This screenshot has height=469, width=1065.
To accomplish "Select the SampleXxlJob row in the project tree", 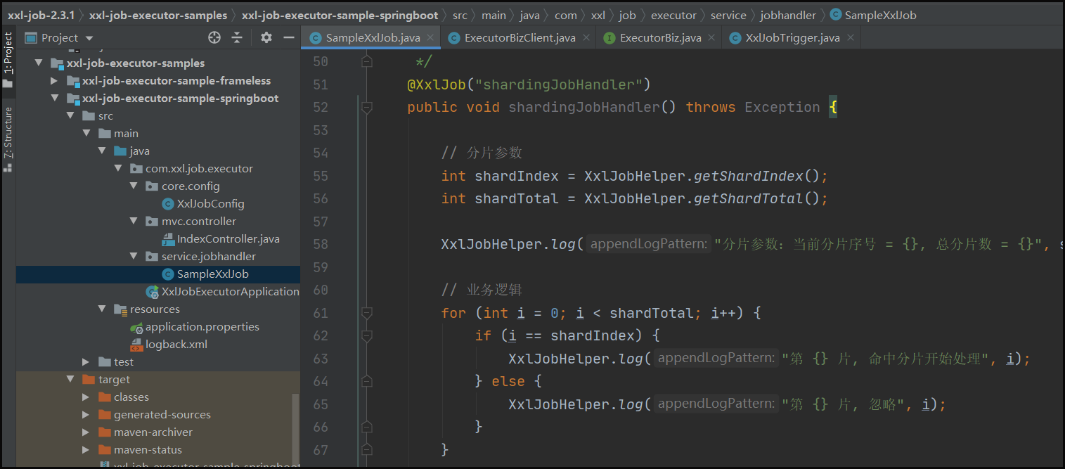I will [158, 274].
